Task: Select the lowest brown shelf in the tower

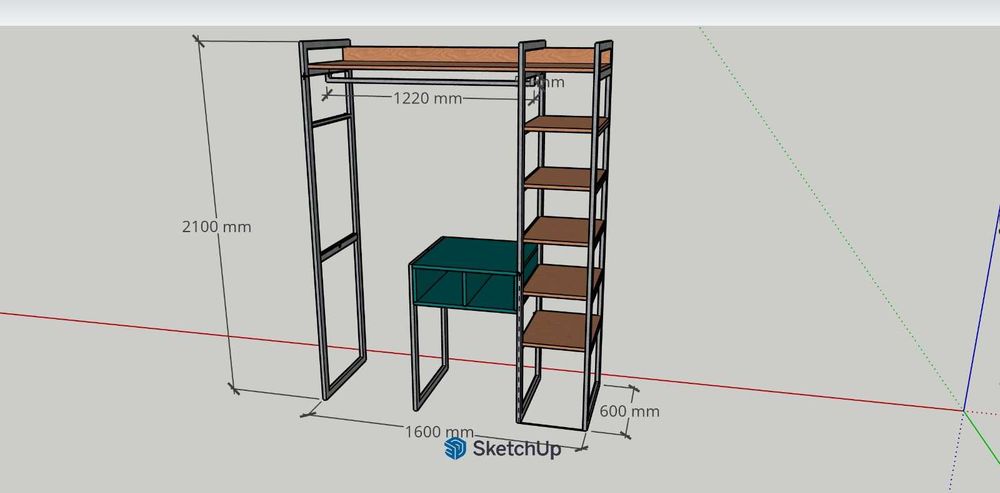Action: click(x=561, y=330)
